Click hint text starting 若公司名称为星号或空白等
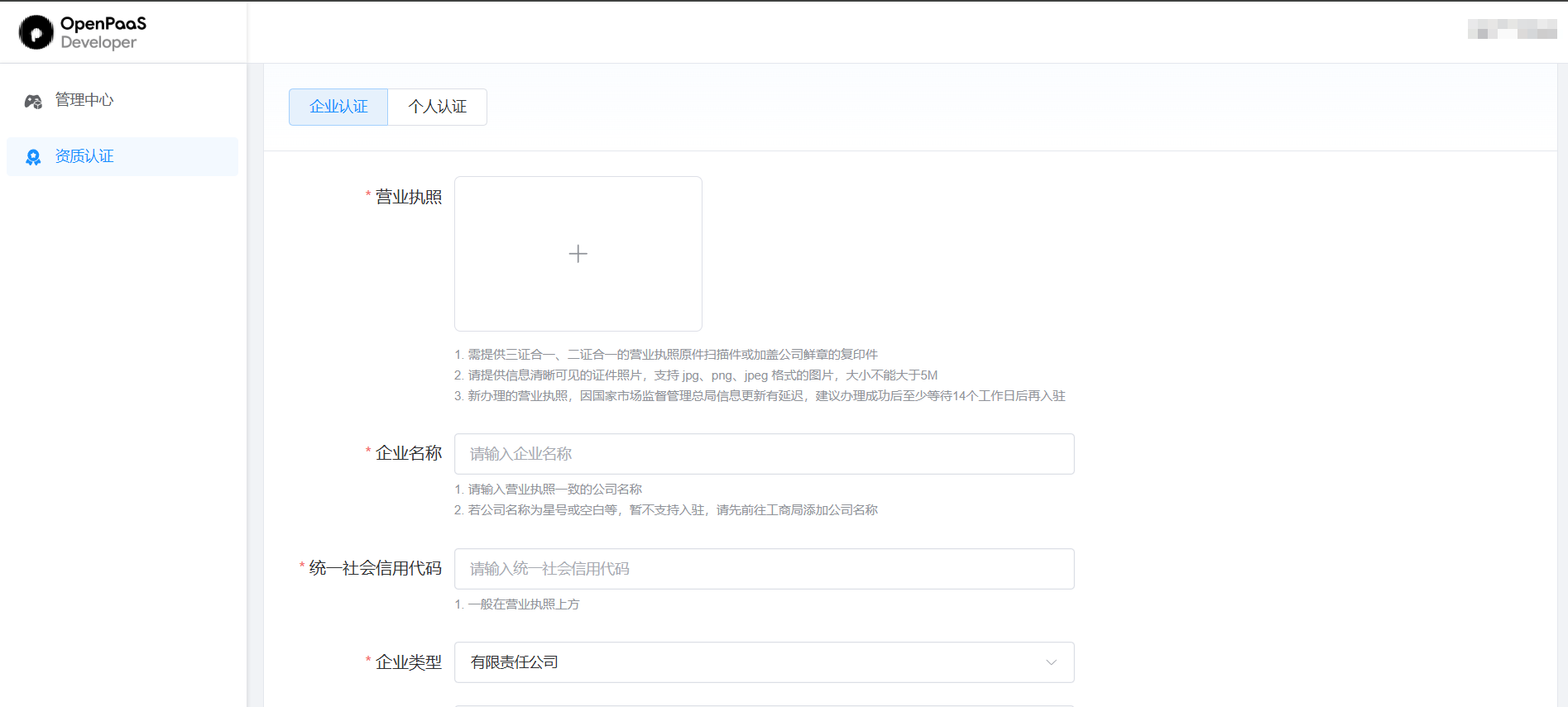The height and width of the screenshot is (707, 1568). tap(666, 510)
